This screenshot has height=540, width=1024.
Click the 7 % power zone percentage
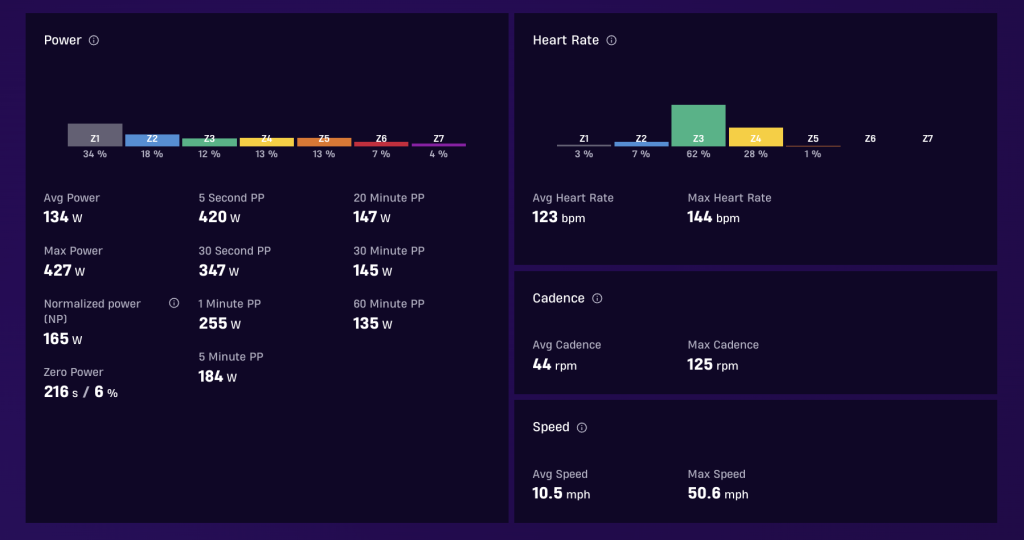381,154
